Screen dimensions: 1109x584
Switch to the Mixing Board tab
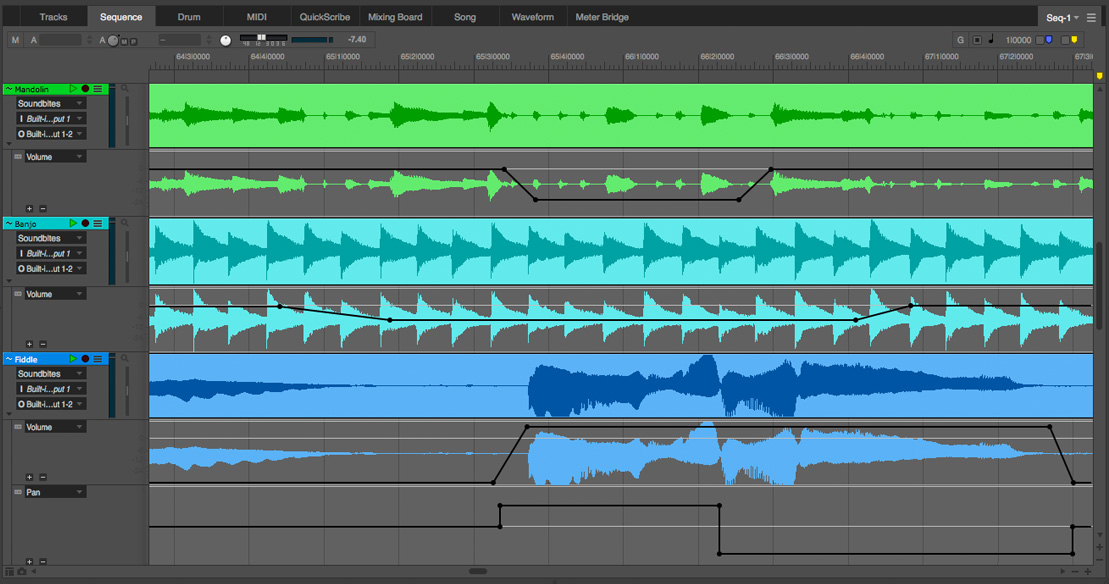coord(395,17)
